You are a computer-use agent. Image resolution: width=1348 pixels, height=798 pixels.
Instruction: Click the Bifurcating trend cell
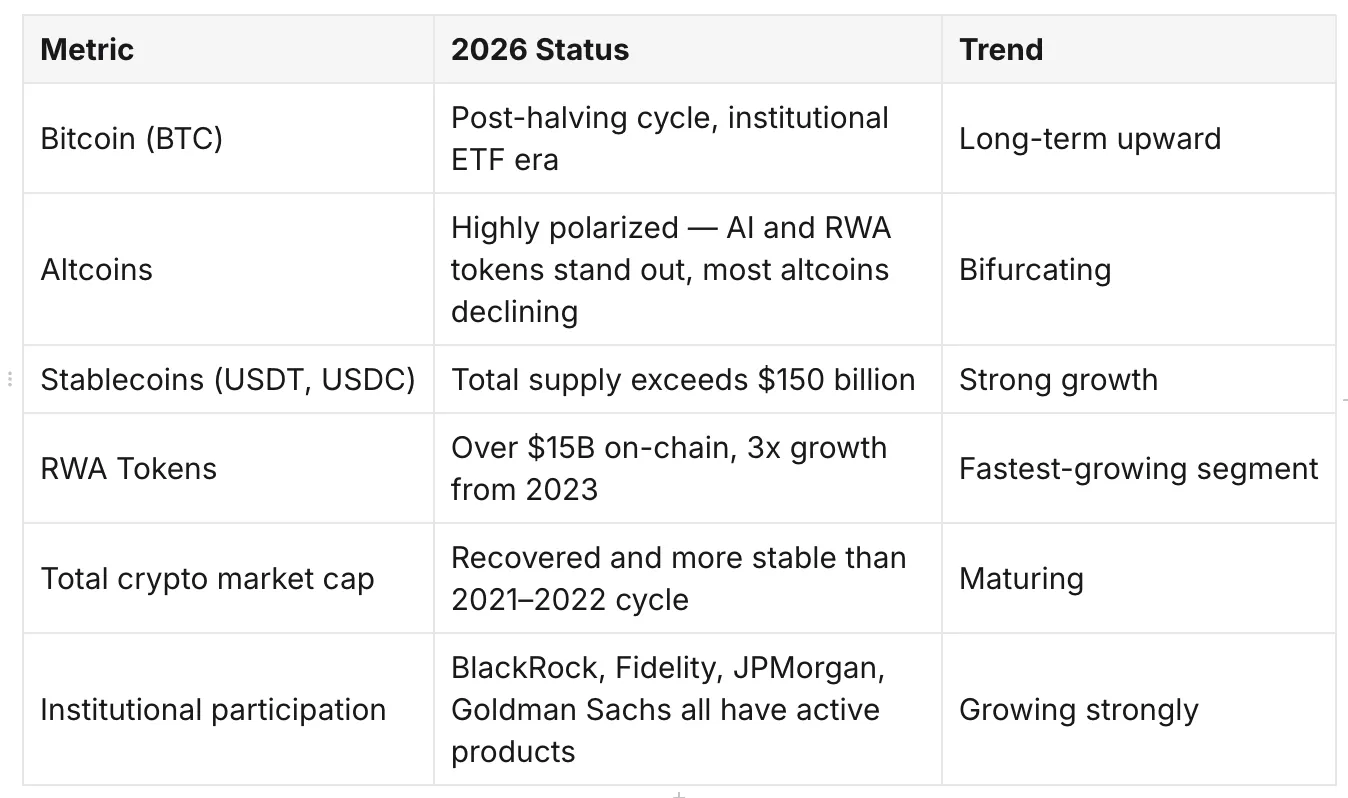tap(1138, 269)
